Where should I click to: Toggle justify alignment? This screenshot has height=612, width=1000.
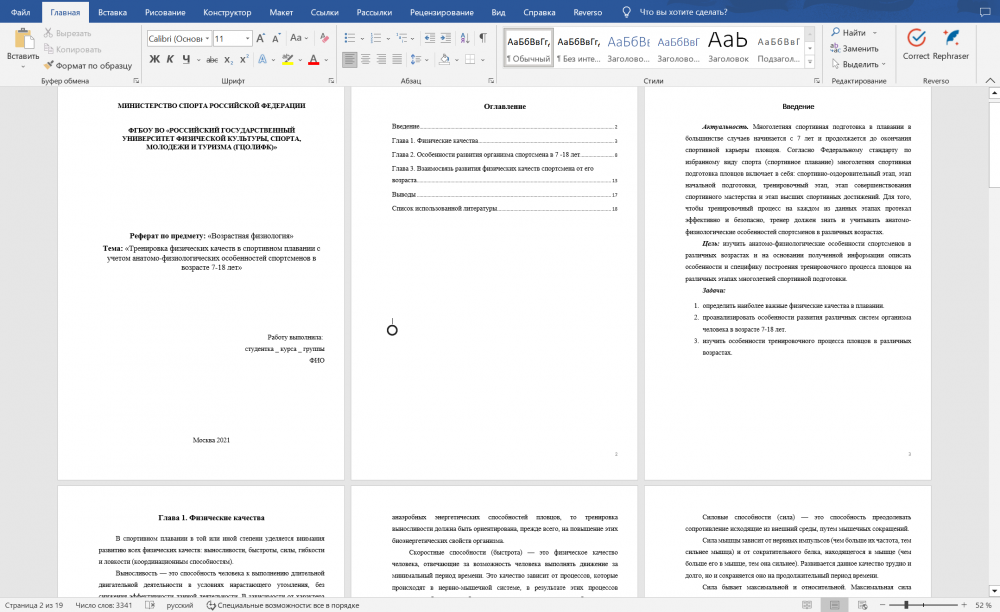(x=397, y=59)
